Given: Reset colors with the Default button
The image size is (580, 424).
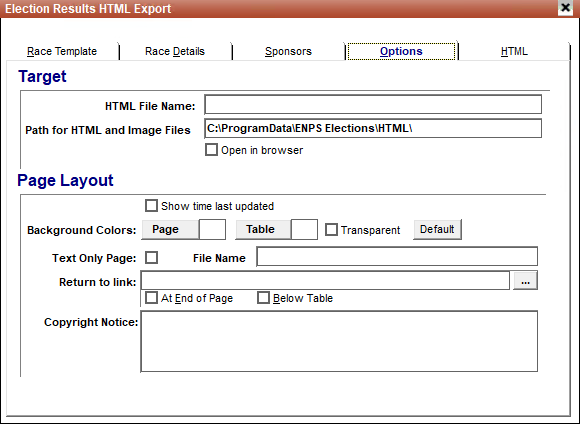Looking at the screenshot, I should click(437, 229).
